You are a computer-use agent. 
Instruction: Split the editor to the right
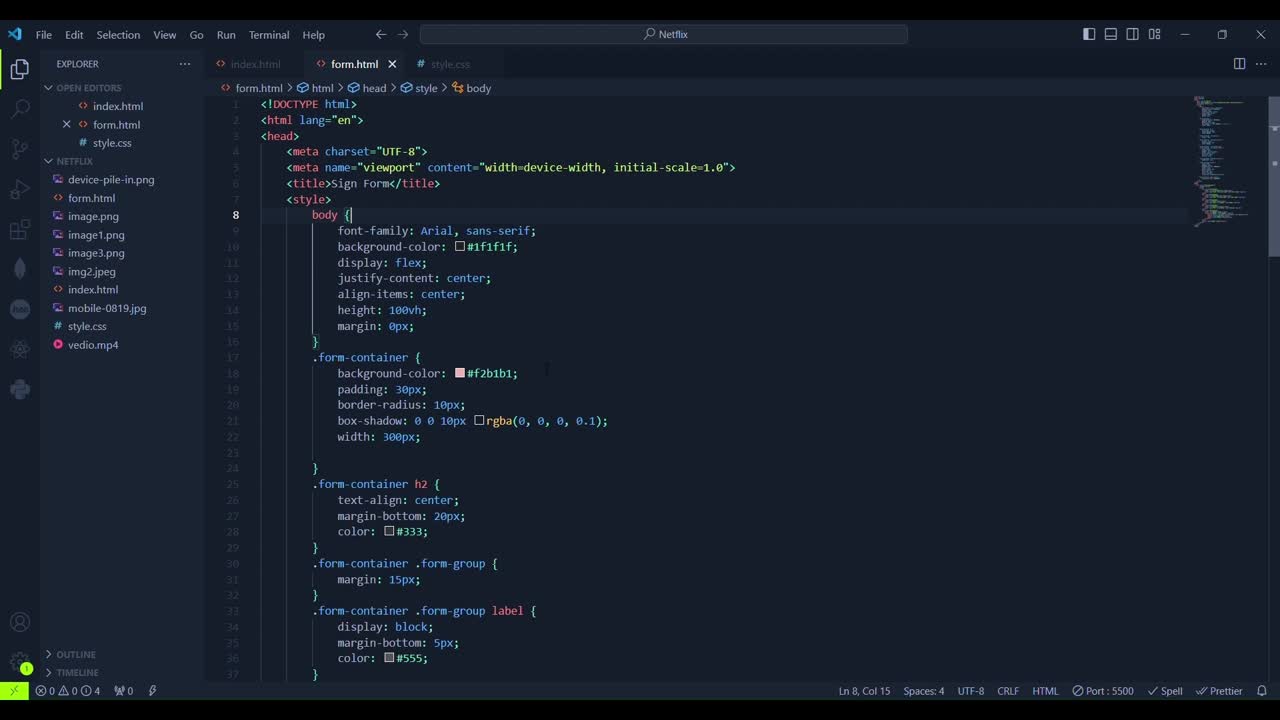click(1239, 64)
